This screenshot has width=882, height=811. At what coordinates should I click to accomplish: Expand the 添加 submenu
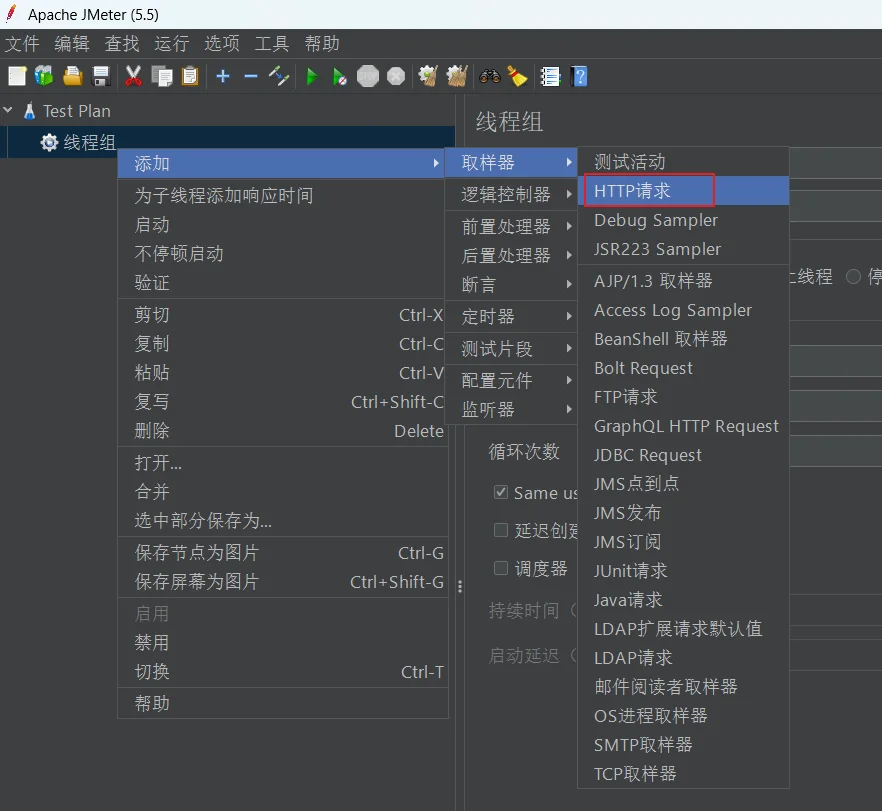coord(281,164)
